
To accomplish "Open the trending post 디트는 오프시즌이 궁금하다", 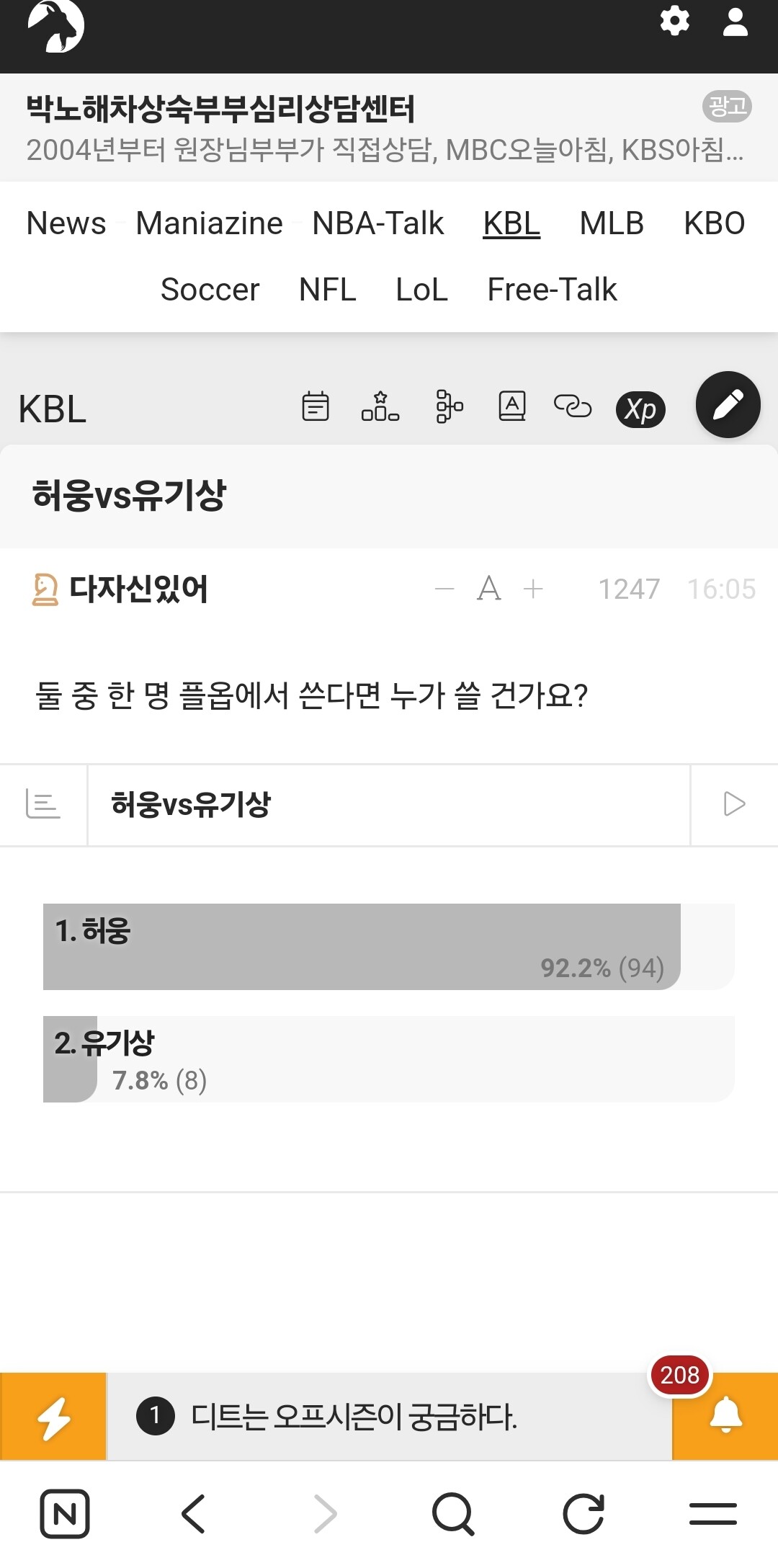I will point(354,1417).
